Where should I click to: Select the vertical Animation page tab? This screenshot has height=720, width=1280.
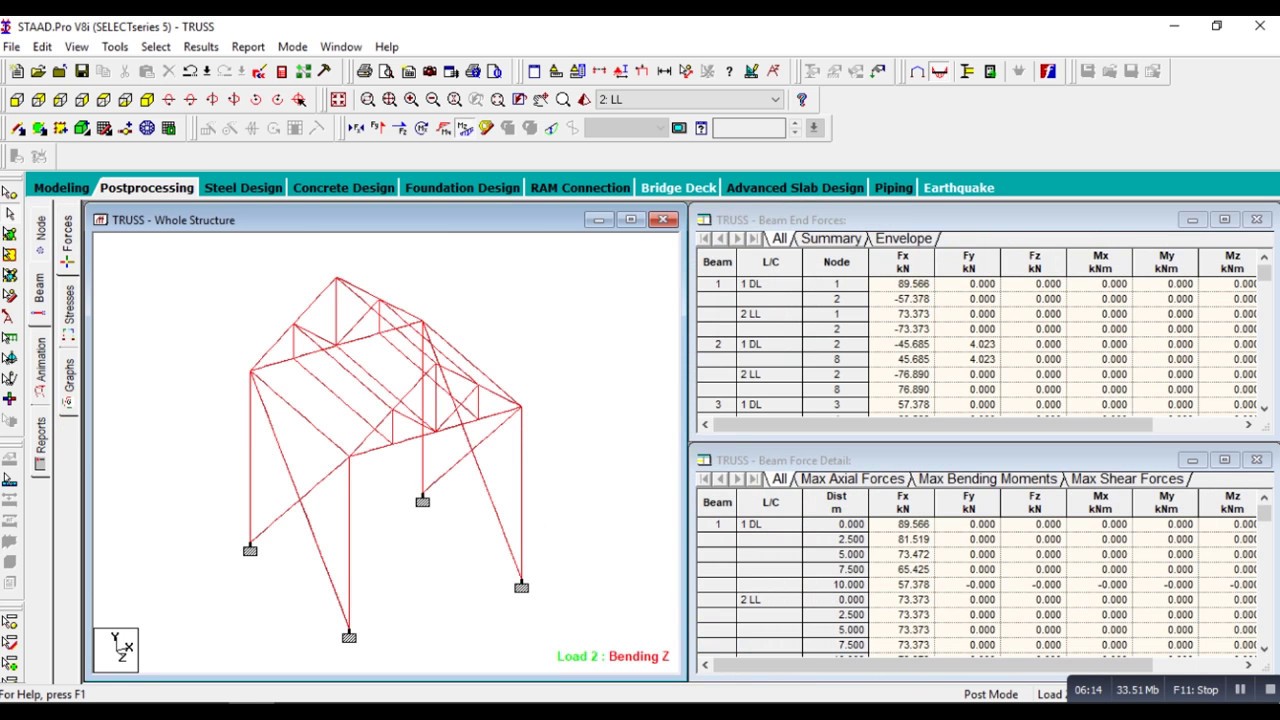click(x=40, y=367)
